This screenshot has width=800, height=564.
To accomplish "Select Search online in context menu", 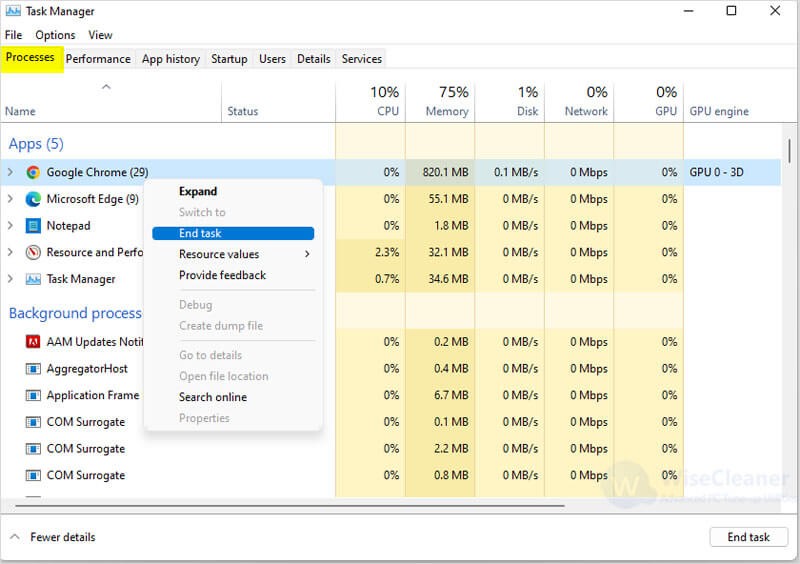I will pos(234,397).
